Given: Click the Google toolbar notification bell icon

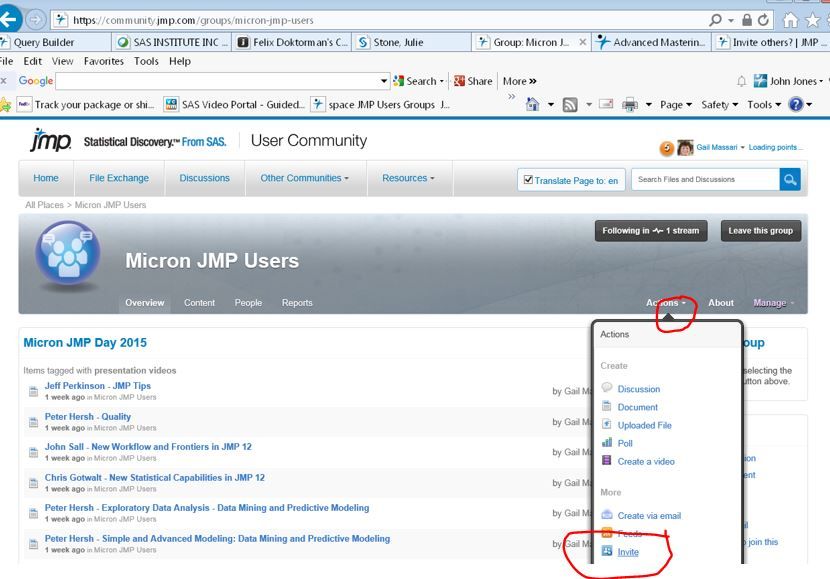Looking at the screenshot, I should [742, 81].
